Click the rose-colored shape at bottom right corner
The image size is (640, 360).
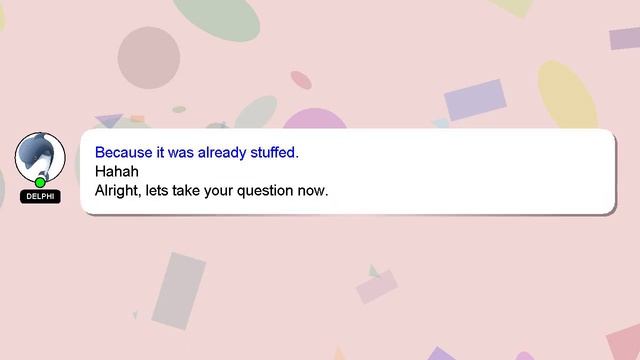coord(624,342)
